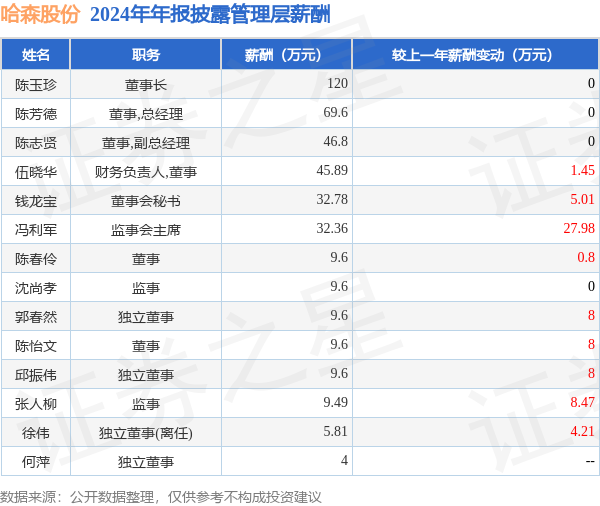Image resolution: width=600 pixels, height=506 pixels.
Task: Click the salary value 46.8
Action: tap(336, 142)
